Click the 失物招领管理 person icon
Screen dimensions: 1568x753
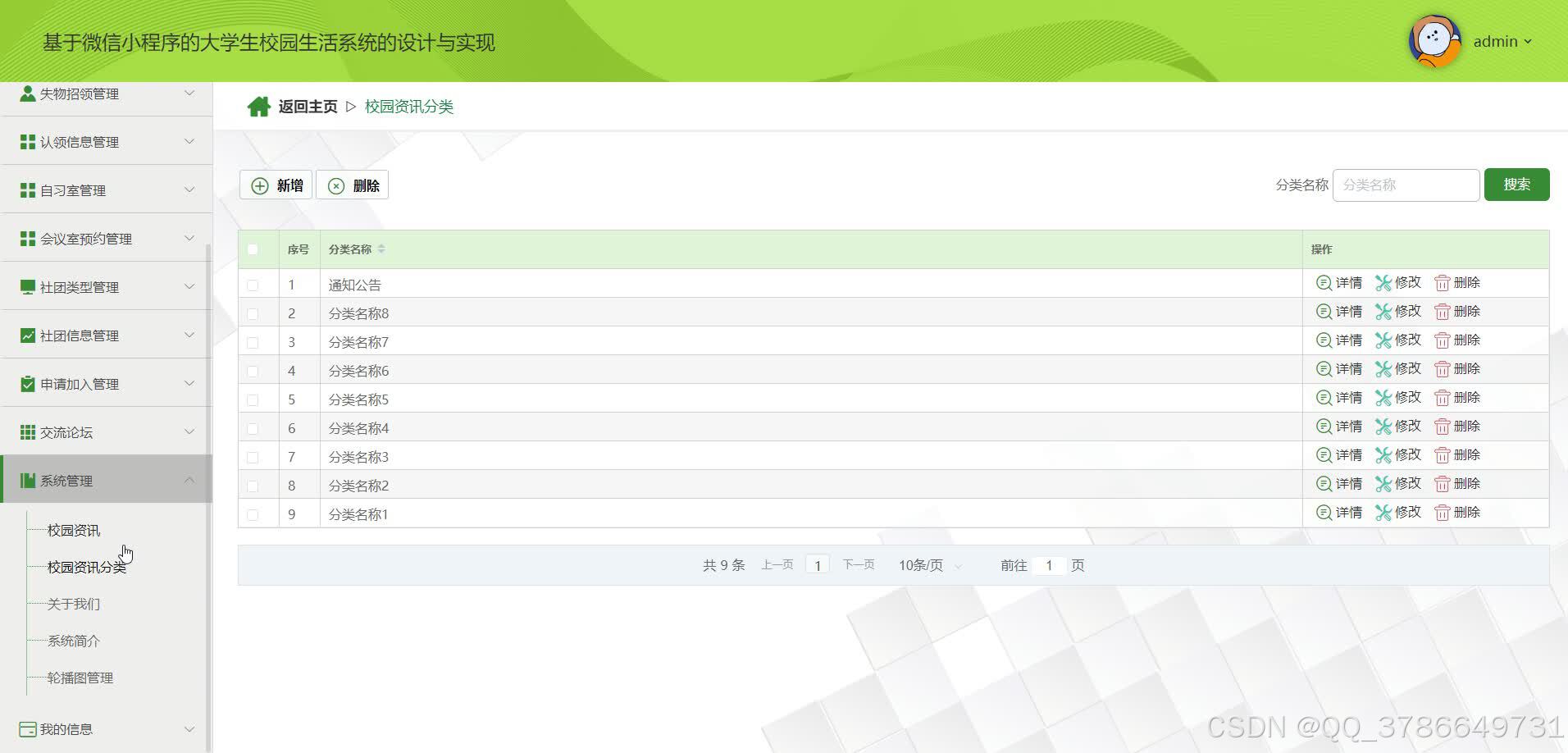coord(27,94)
